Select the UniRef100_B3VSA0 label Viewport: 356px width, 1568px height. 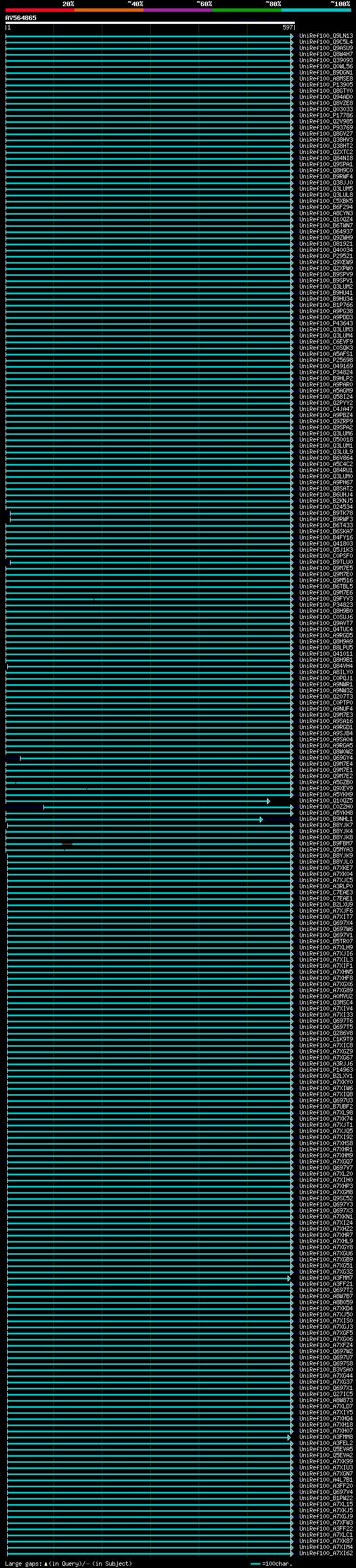point(325,1369)
